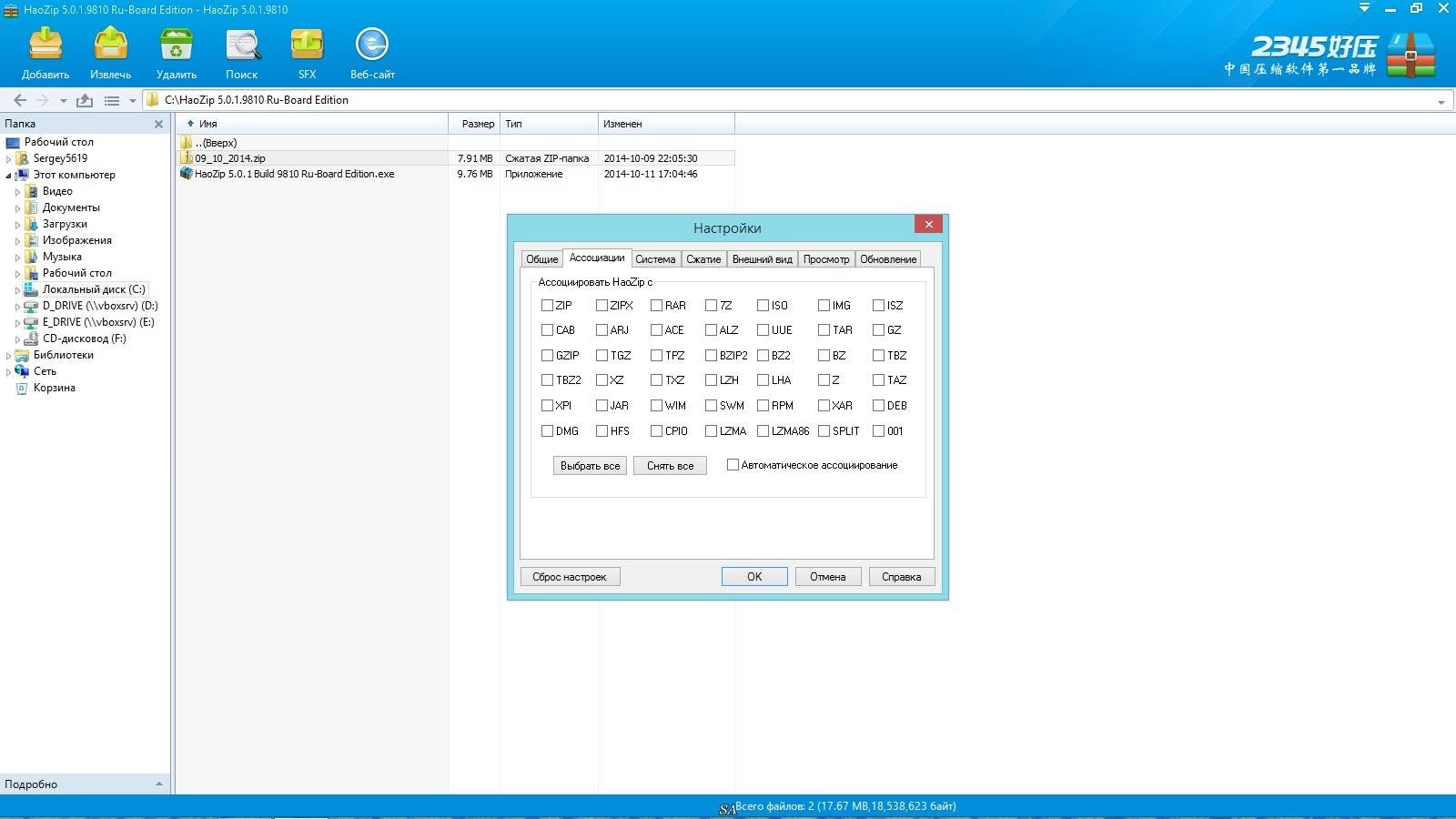Screen dimensions: 1456x819
Task: Check the LZMA86 format checkbox
Action: [x=763, y=431]
